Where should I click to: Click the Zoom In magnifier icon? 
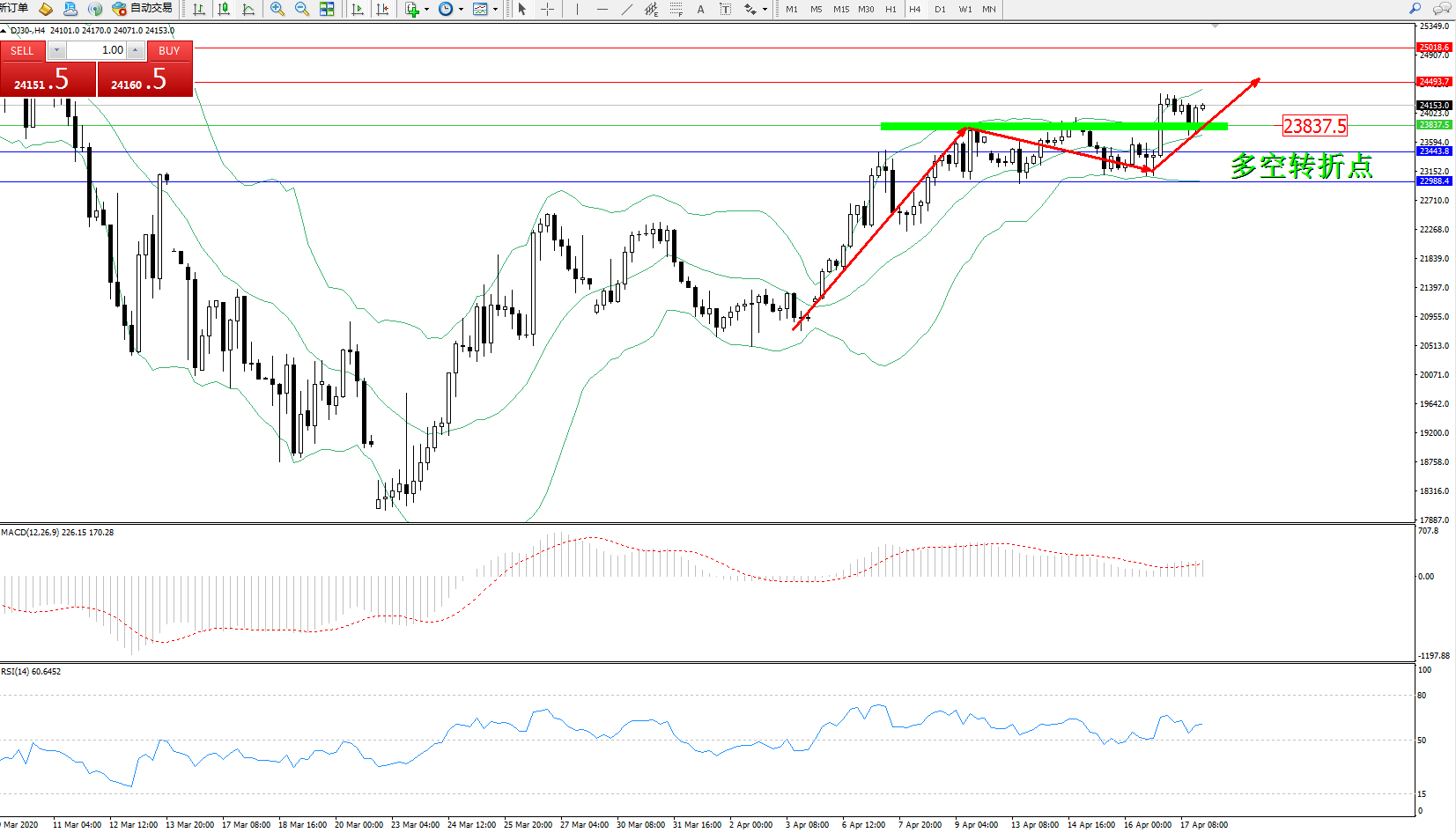click(277, 9)
